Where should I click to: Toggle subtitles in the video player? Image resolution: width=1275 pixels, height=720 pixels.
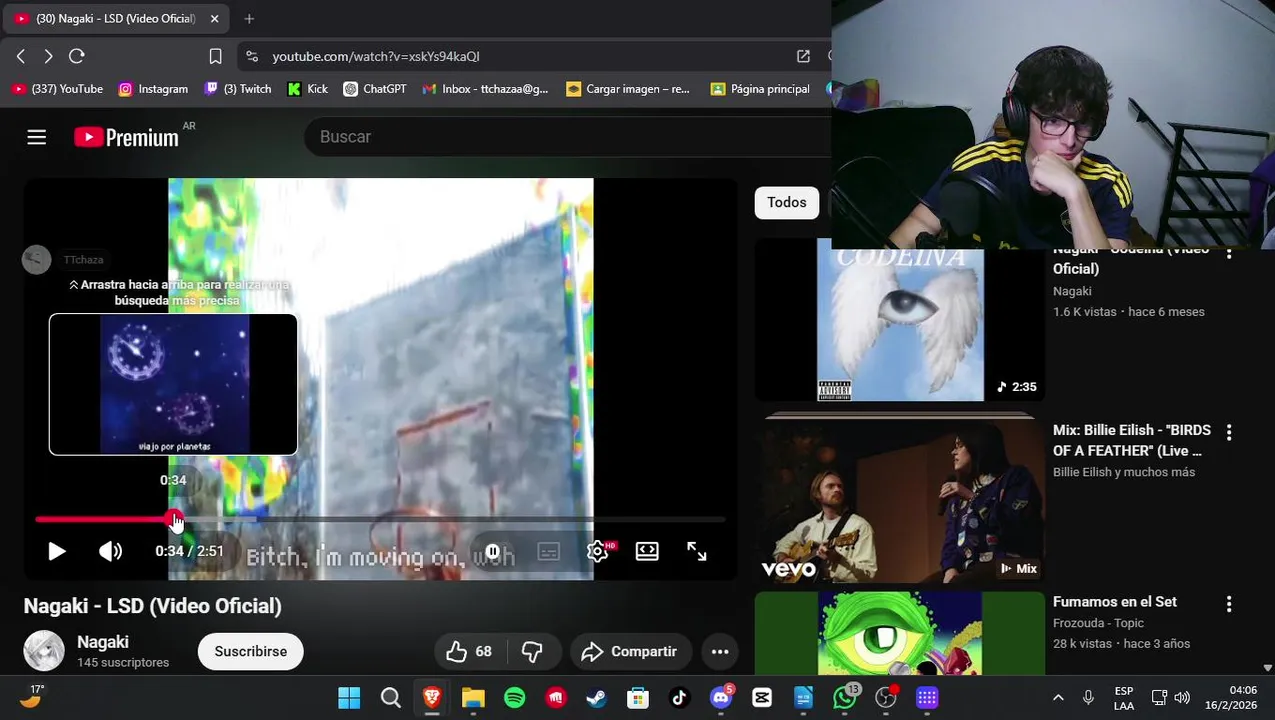pos(548,551)
